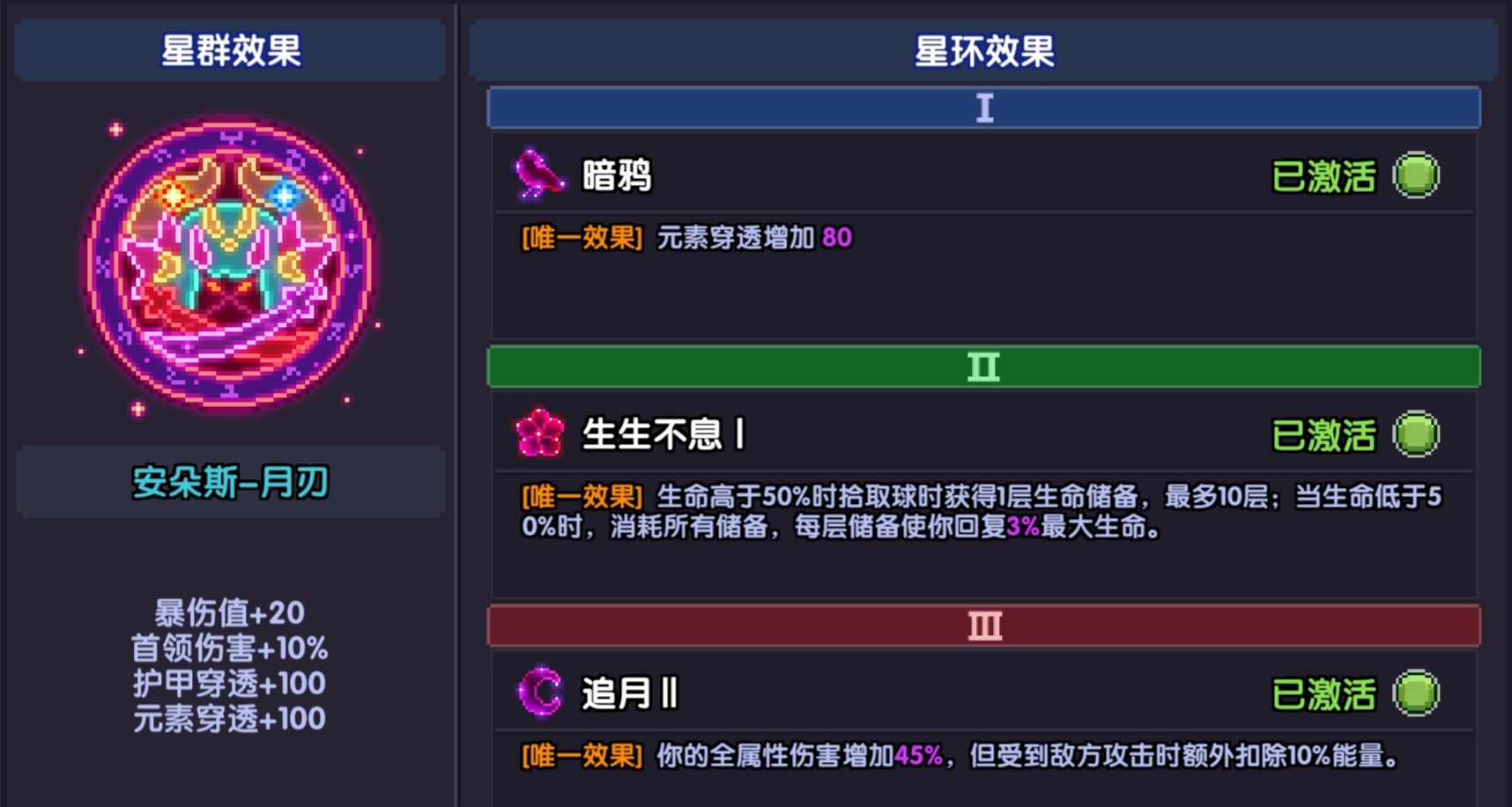The image size is (1512, 807).
Task: Click the 追月 purple crescent moon icon
Action: 539,692
